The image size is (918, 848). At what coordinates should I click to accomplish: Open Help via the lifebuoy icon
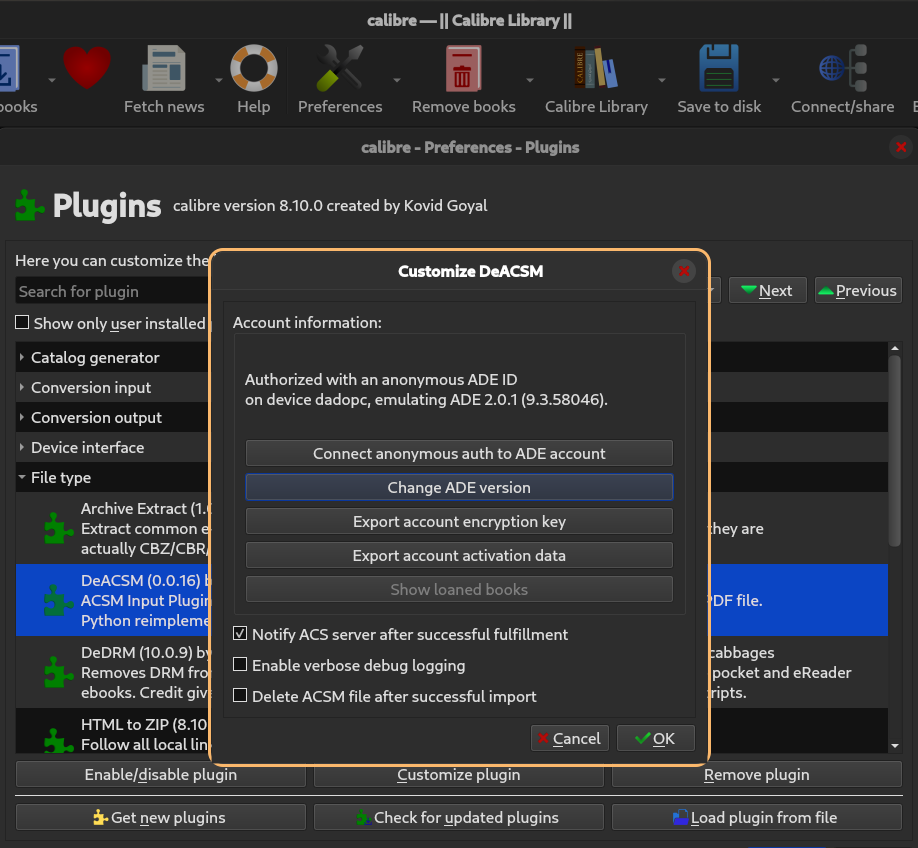[253, 72]
